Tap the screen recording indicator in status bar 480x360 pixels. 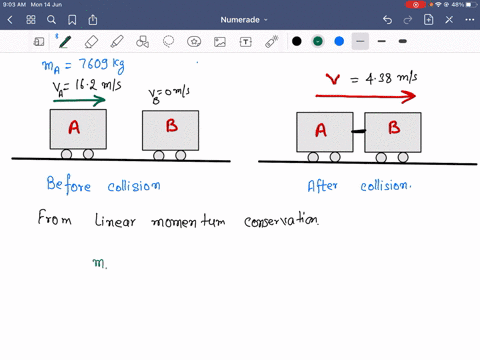coord(415,5)
